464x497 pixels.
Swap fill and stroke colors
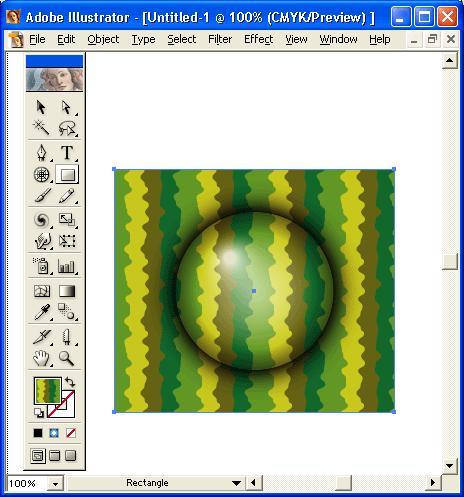(70, 381)
